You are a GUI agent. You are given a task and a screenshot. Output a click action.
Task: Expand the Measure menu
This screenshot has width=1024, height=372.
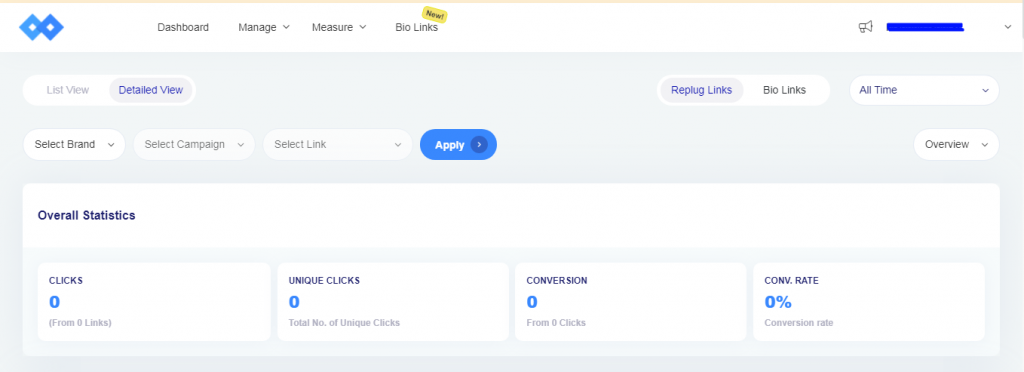[x=339, y=27]
